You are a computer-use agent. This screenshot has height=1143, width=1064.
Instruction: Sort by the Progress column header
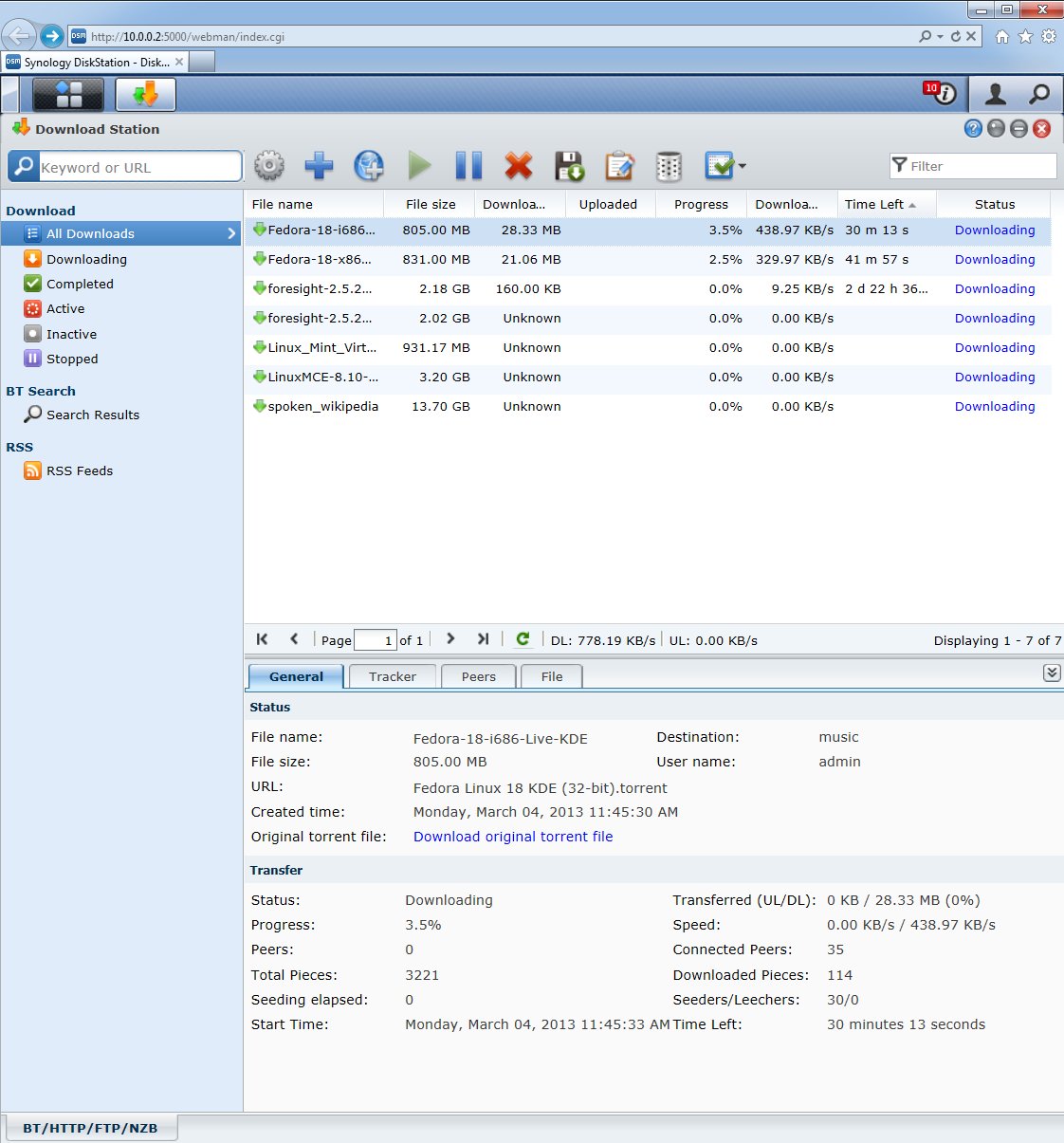click(x=701, y=204)
